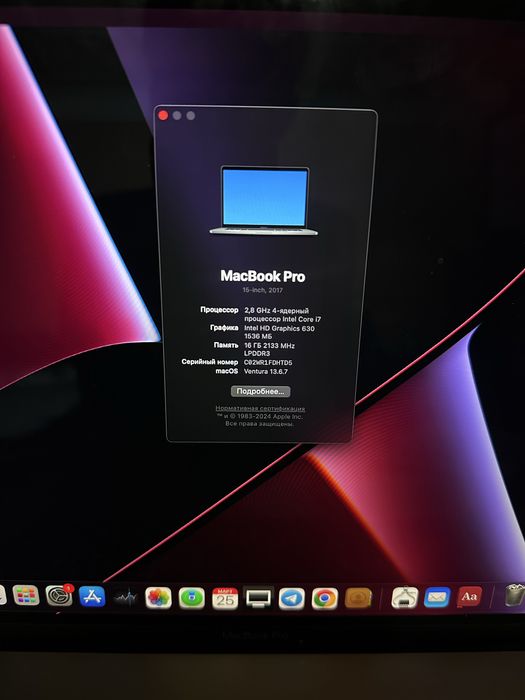This screenshot has height=700, width=525.
Task: Close the About This Mac window
Action: (x=163, y=116)
